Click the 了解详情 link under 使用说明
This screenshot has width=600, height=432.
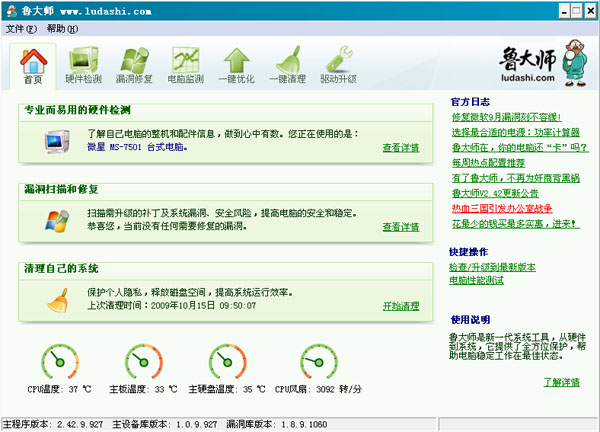click(x=562, y=382)
